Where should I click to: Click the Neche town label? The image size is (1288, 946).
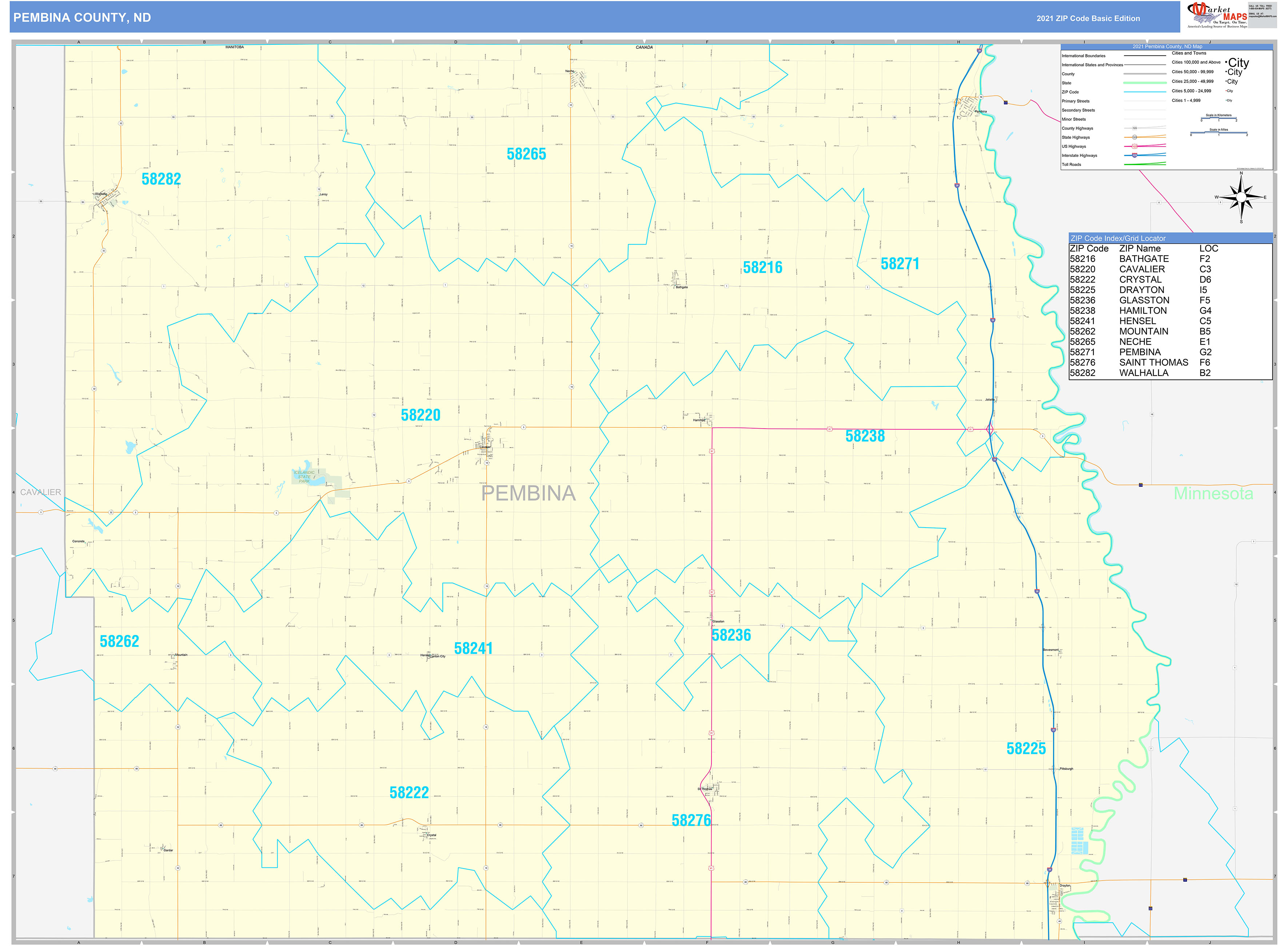(x=570, y=71)
